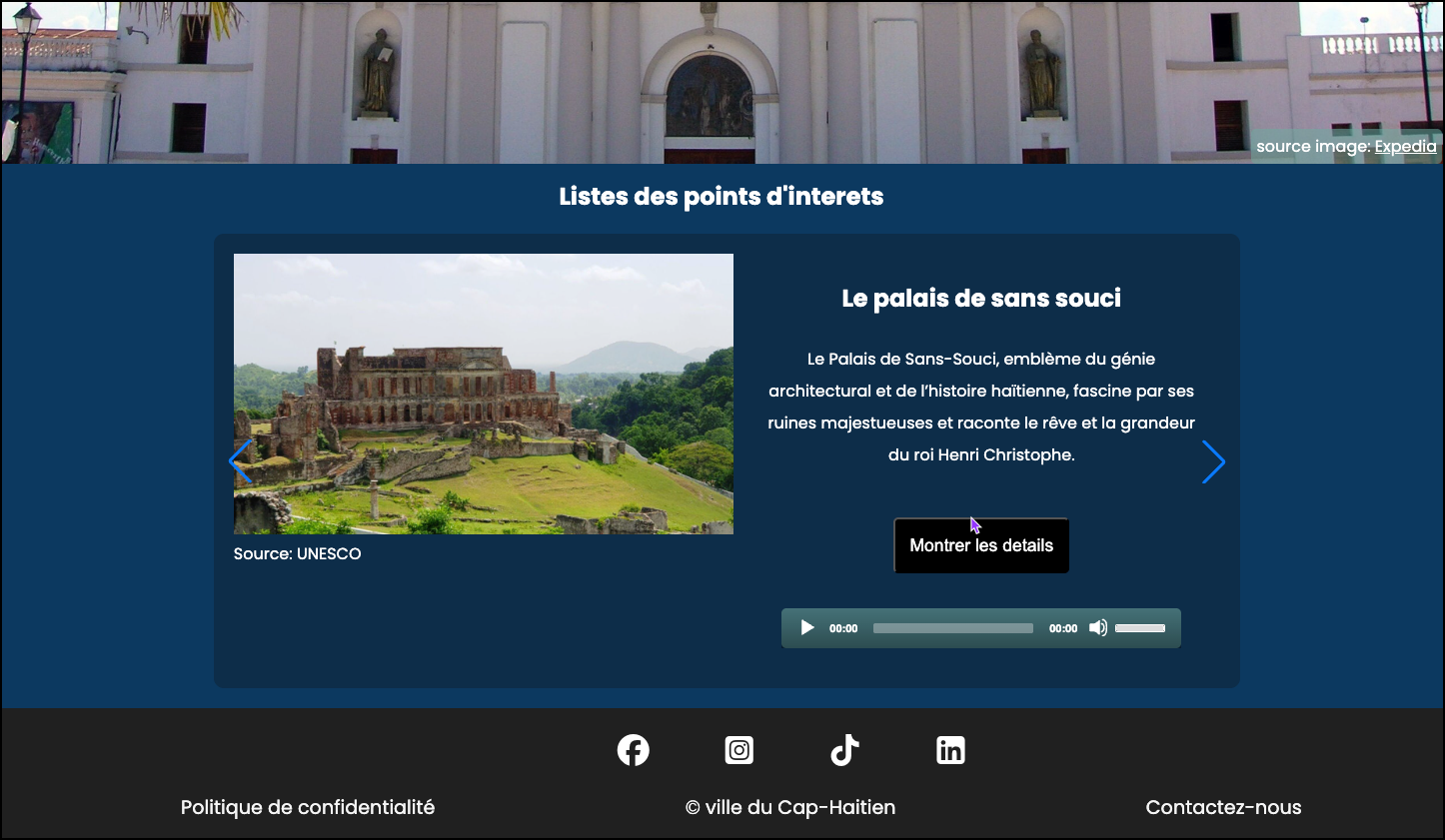Follow the Expedia image source link

tap(1405, 147)
